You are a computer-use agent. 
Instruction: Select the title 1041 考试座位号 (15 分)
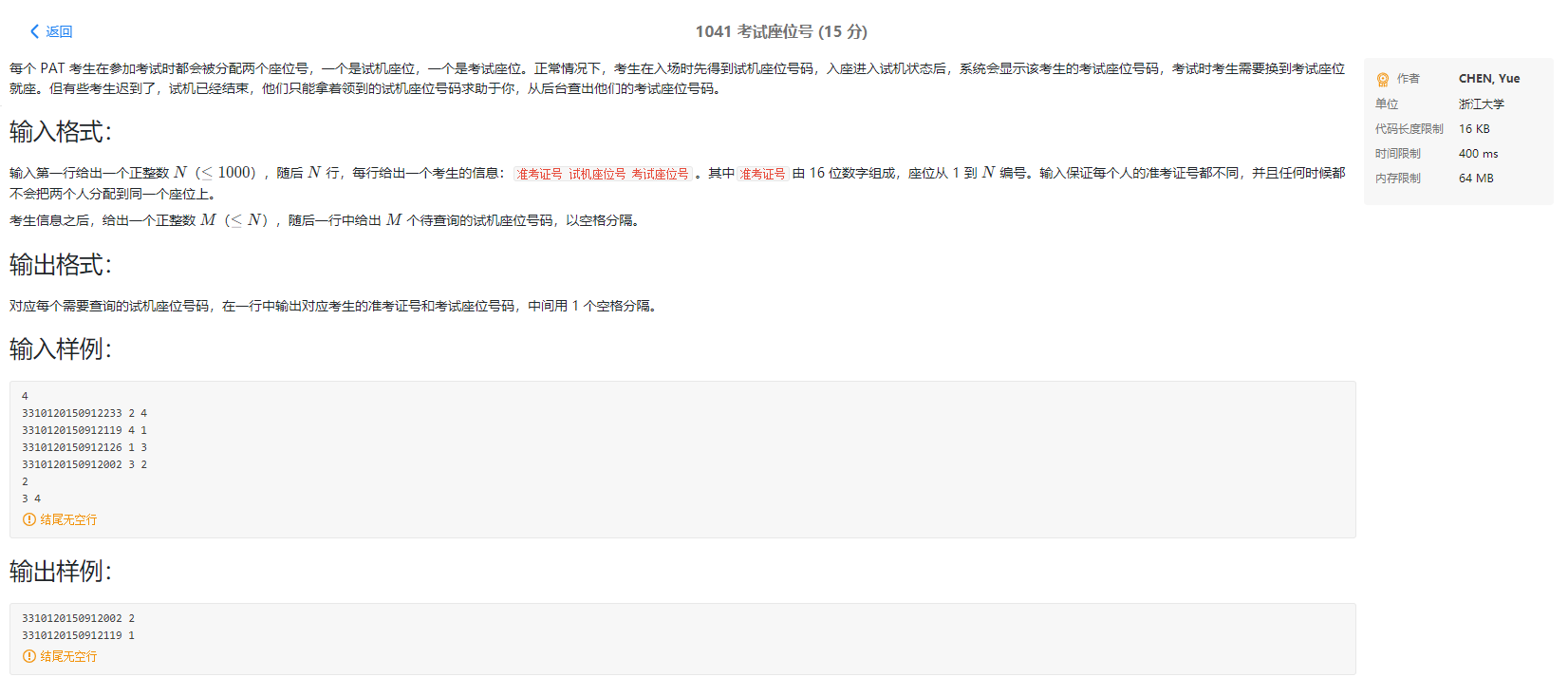pos(781,31)
